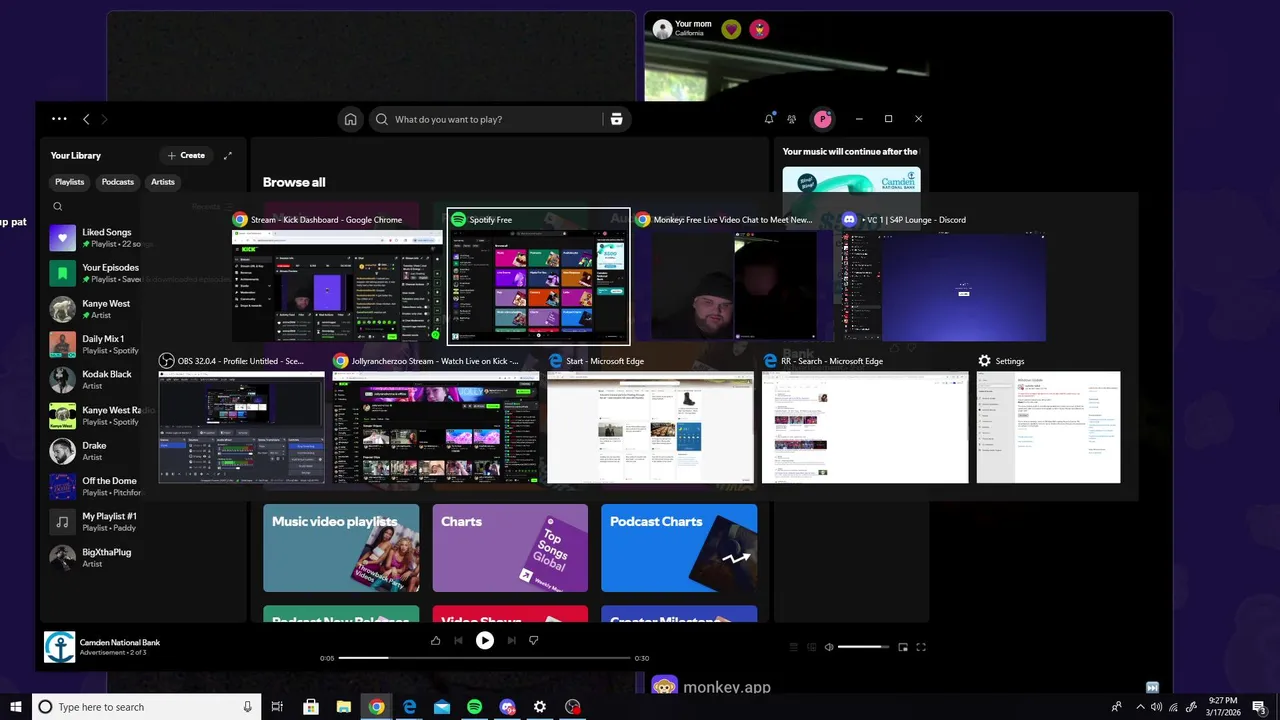The image size is (1280, 720).
Task: Toggle the Podcasts filter chip
Action: (118, 182)
